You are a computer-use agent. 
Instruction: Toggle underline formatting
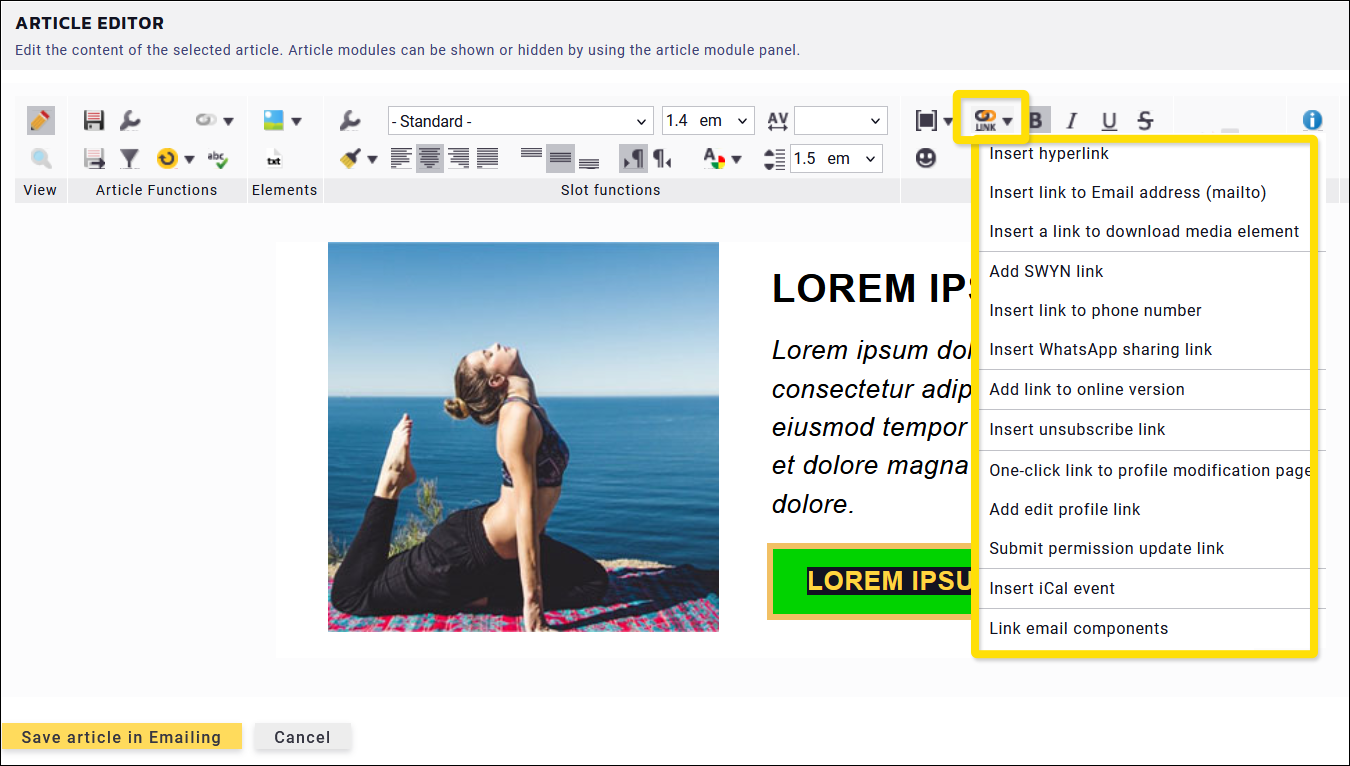[1109, 121]
